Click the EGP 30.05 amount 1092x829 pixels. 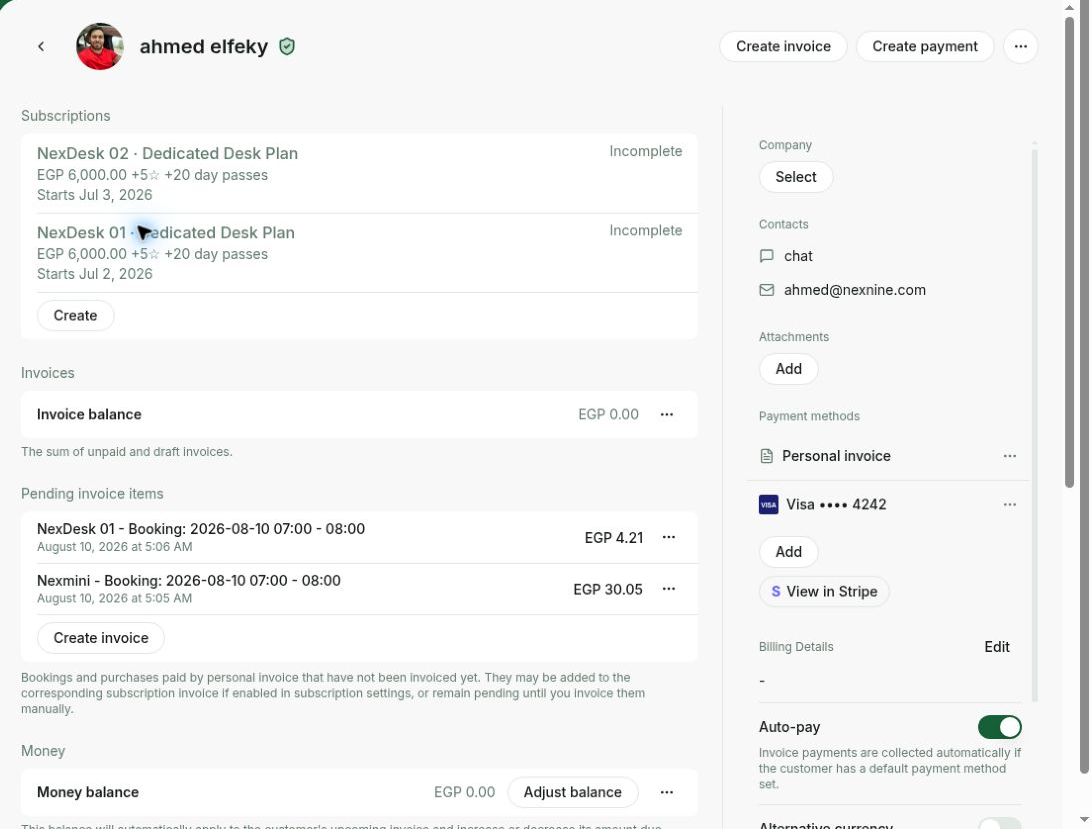(608, 589)
